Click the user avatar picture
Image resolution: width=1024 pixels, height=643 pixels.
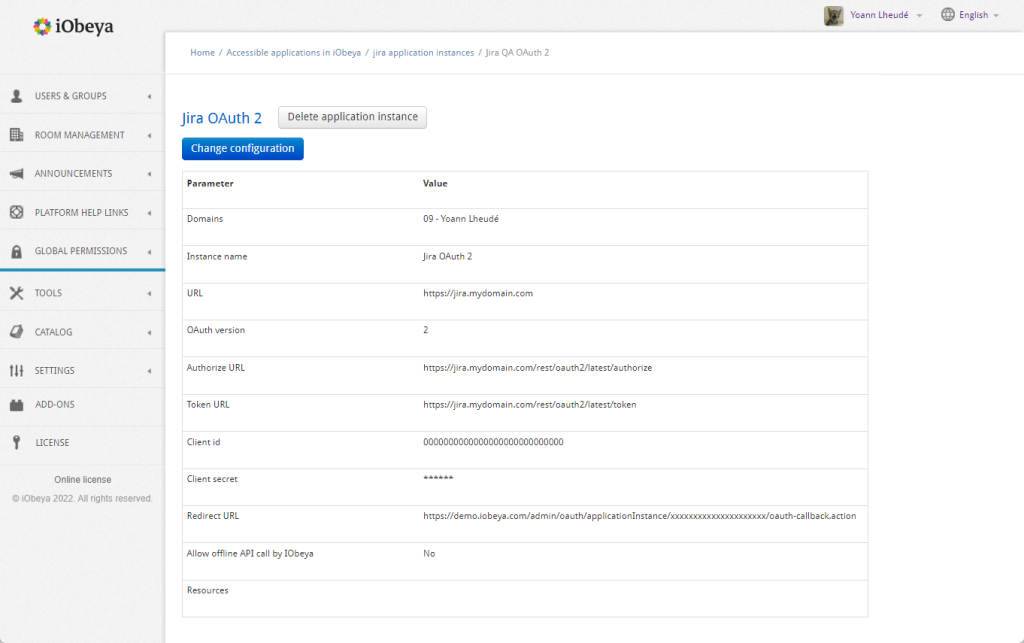(x=833, y=15)
